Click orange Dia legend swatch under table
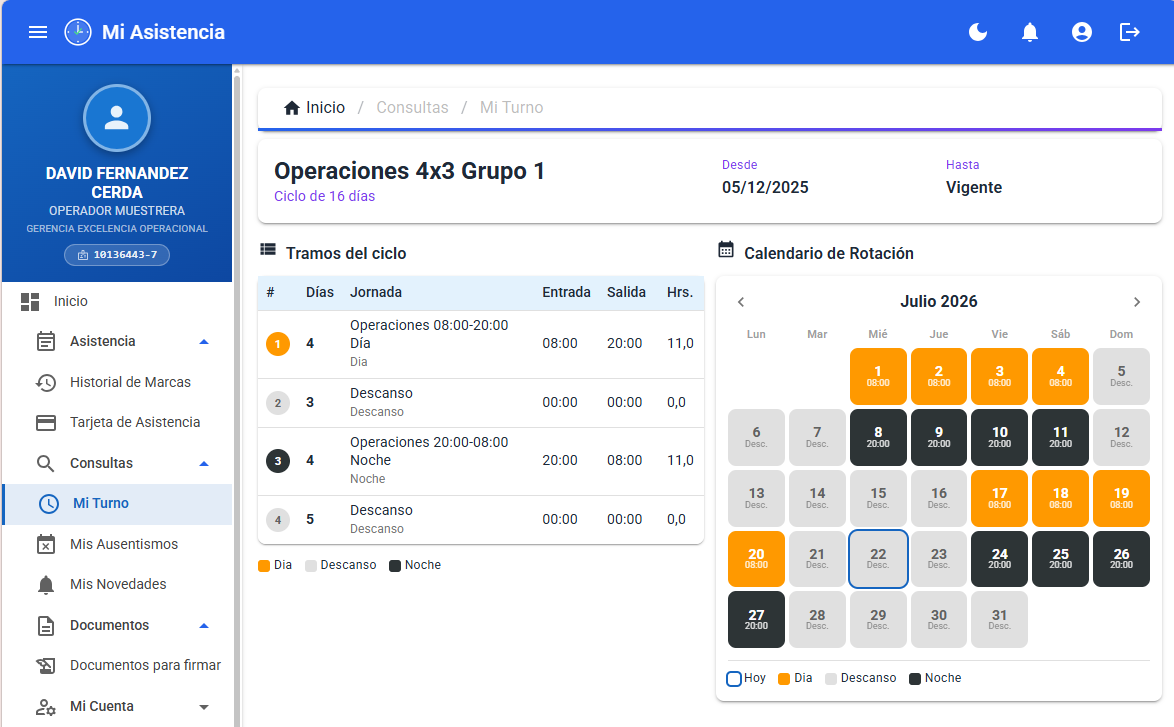This screenshot has width=1174, height=727. (x=264, y=566)
